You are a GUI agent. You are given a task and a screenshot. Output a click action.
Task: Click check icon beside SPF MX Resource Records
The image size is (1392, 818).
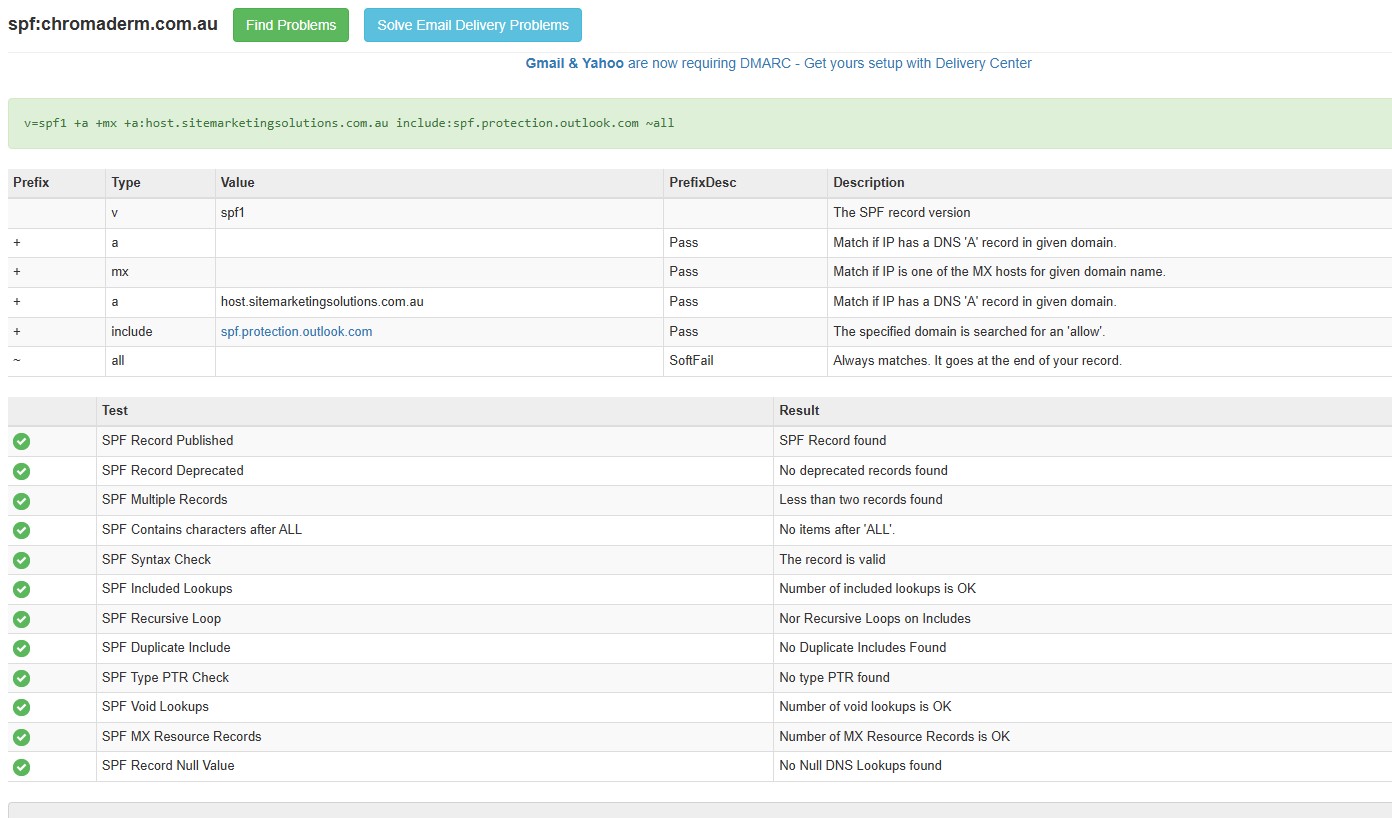point(21,737)
